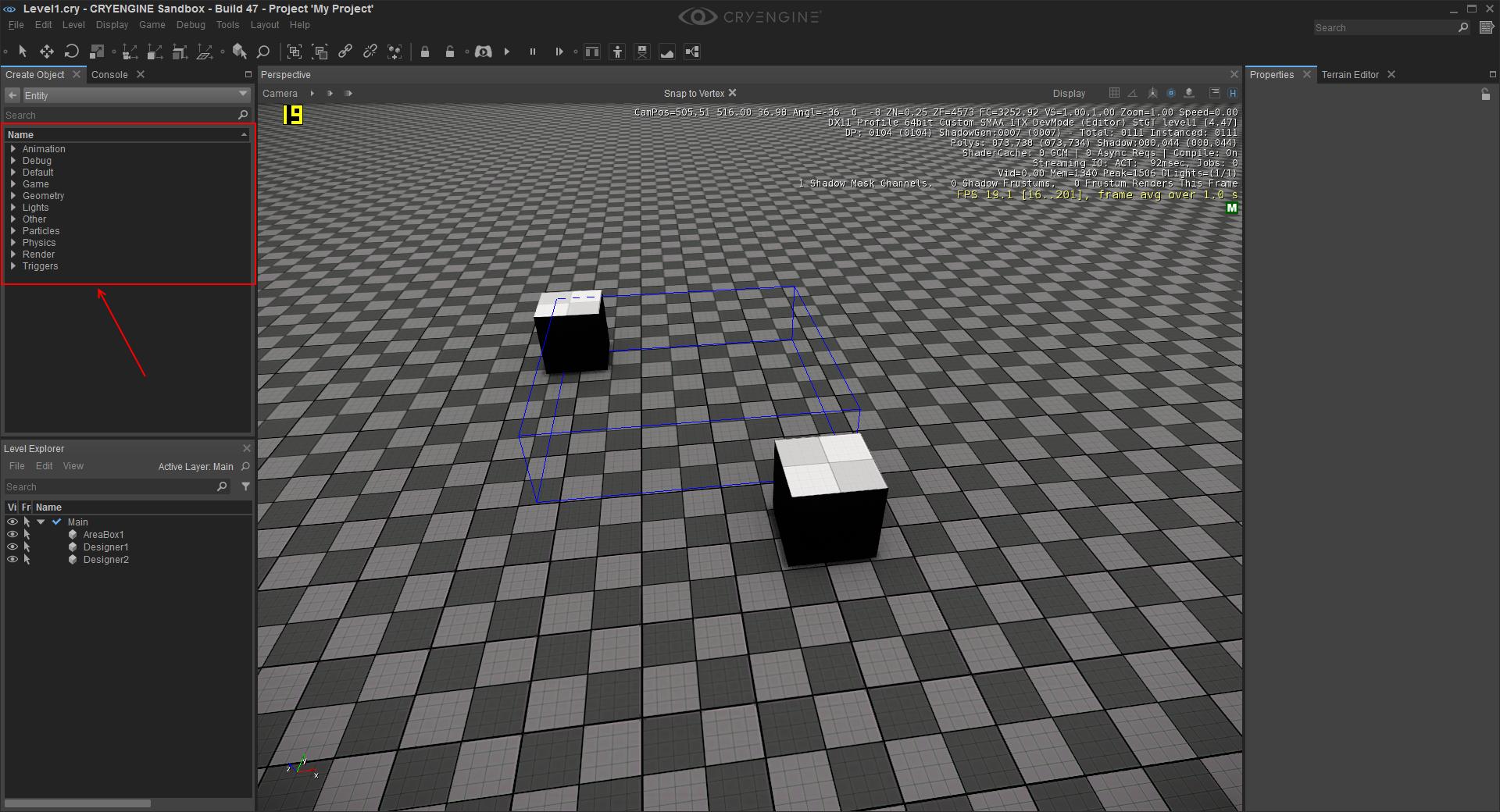Image resolution: width=1500 pixels, height=812 pixels.
Task: Click the Unlink broken chain icon
Action: [370, 52]
